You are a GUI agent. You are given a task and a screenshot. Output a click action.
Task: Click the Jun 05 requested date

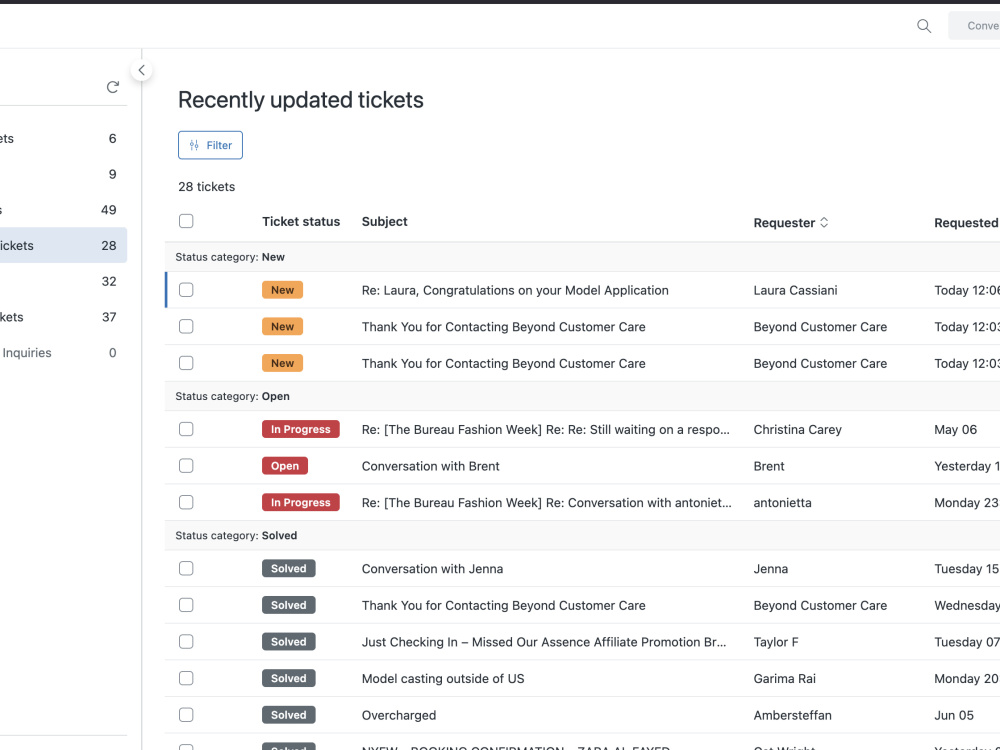pos(954,716)
